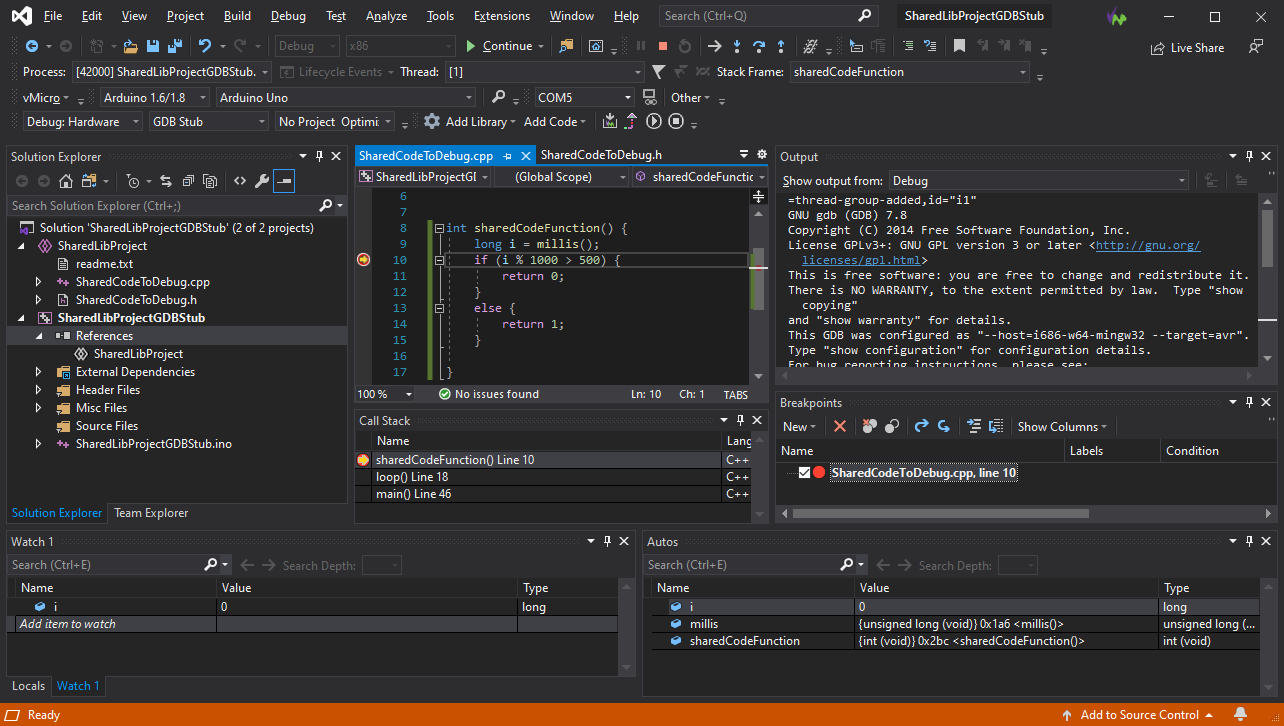The image size is (1284, 726).
Task: Click Go To Source Code icon in Breakpoints
Action: click(x=974, y=426)
